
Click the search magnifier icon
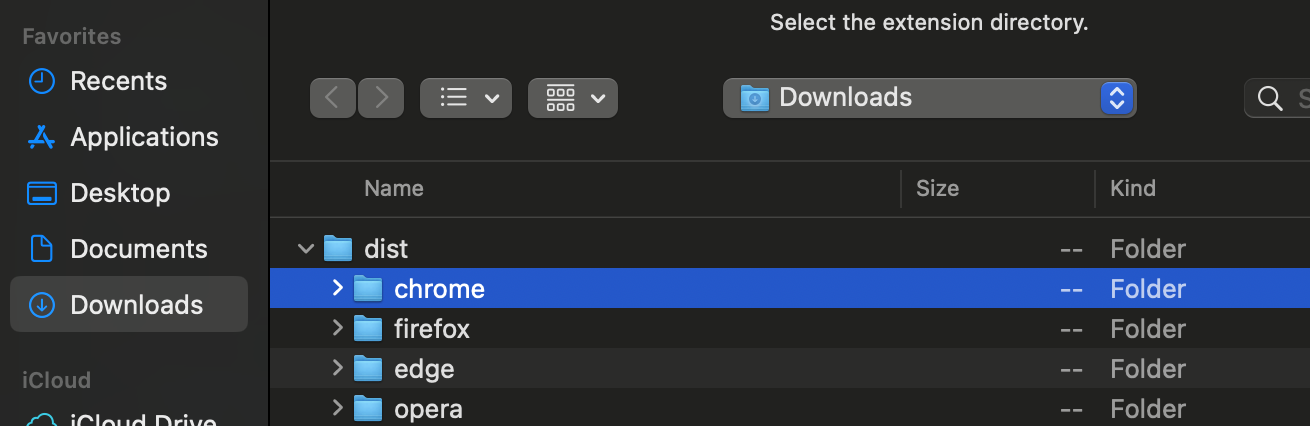[x=1270, y=98]
